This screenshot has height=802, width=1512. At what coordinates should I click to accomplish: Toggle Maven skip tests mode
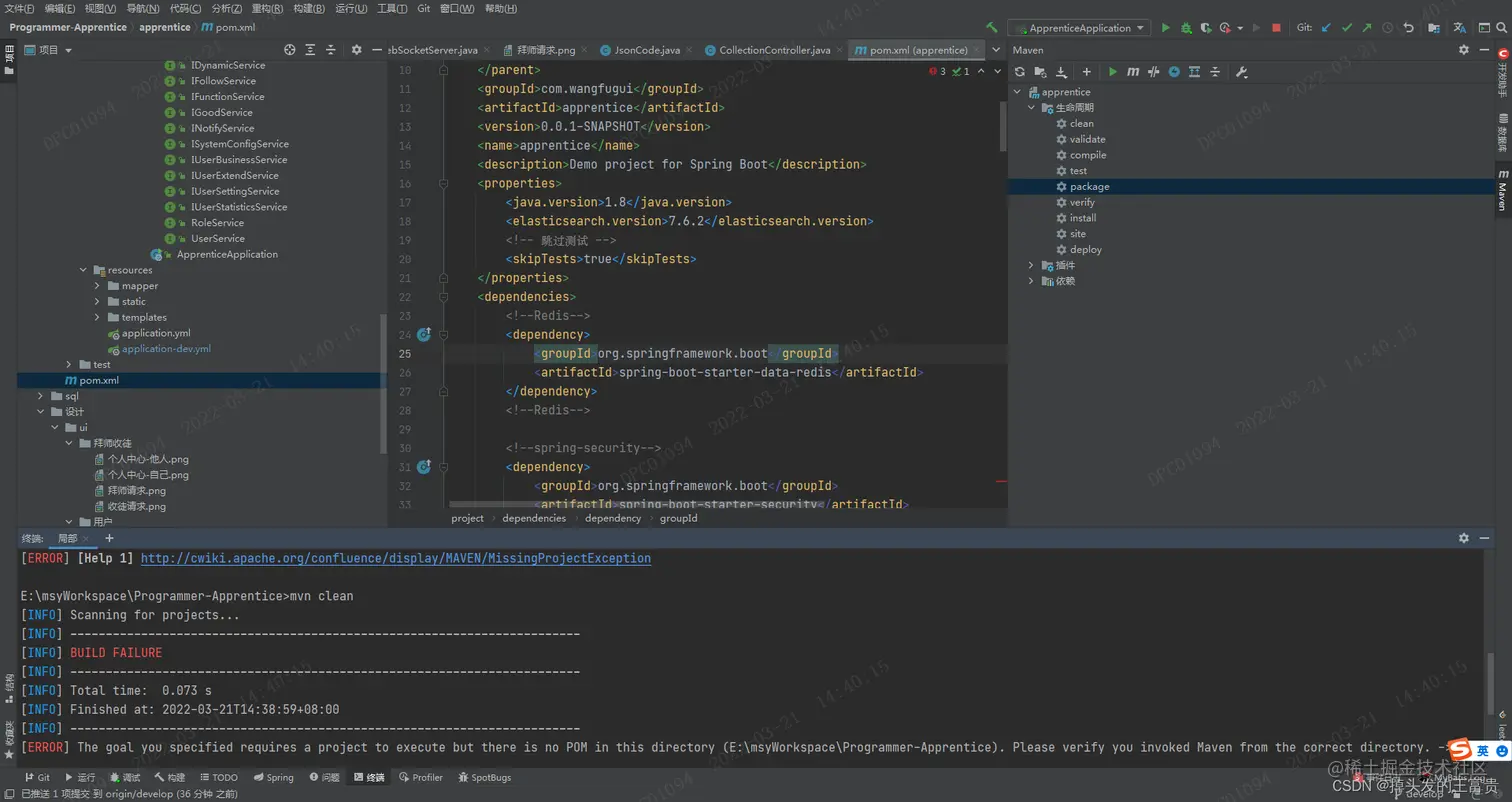[x=1174, y=72]
